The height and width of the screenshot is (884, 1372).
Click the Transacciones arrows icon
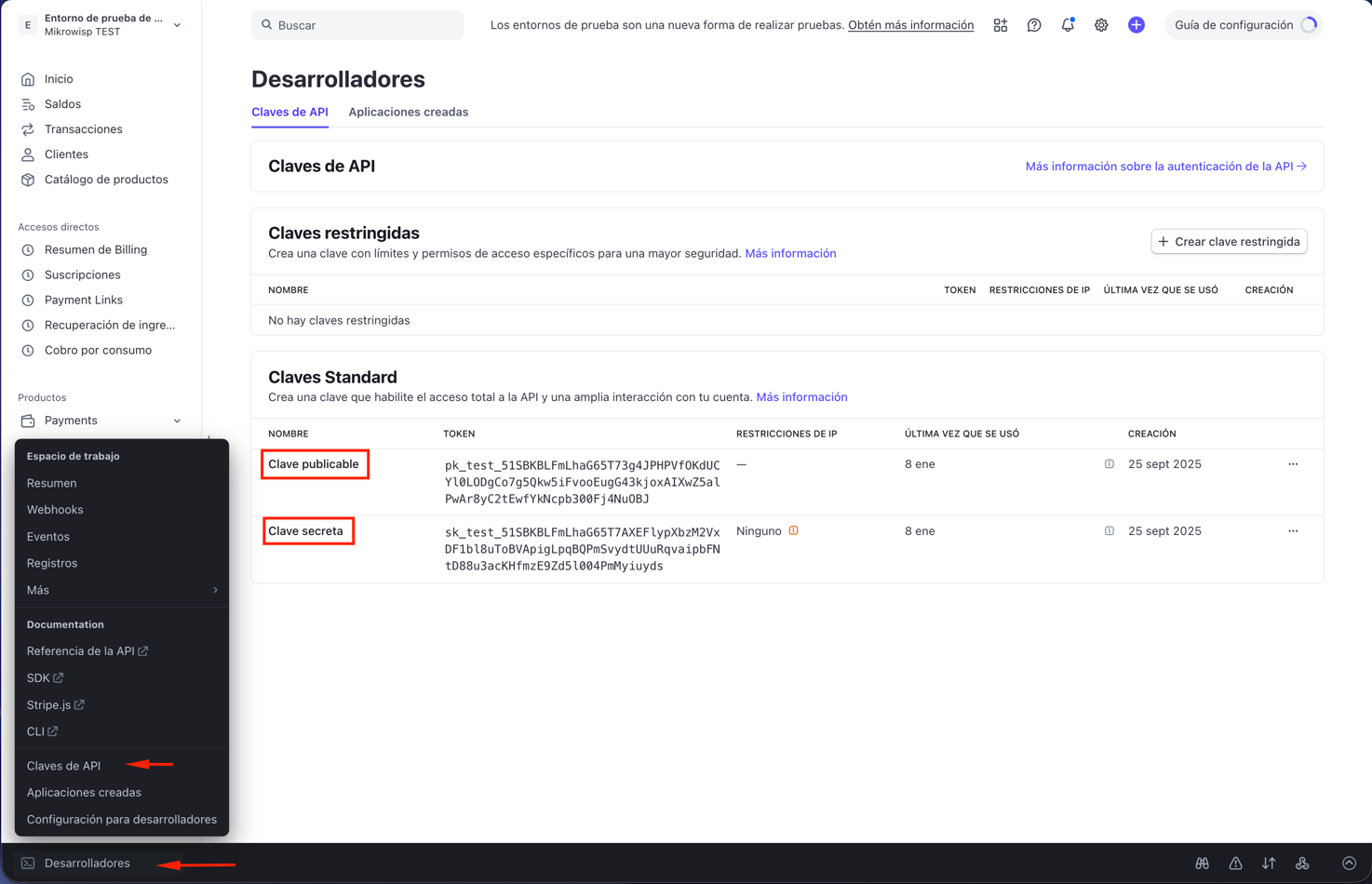point(28,129)
